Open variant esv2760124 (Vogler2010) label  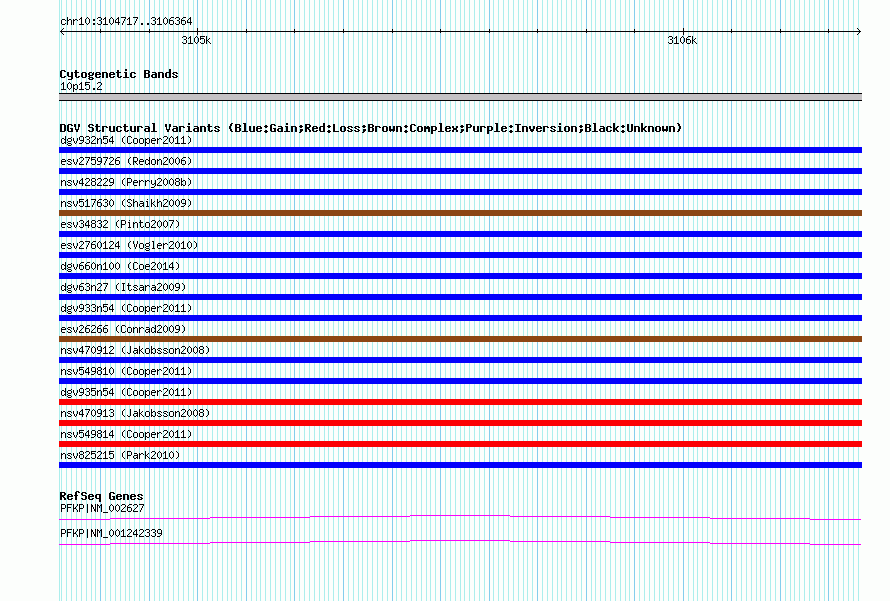129,245
